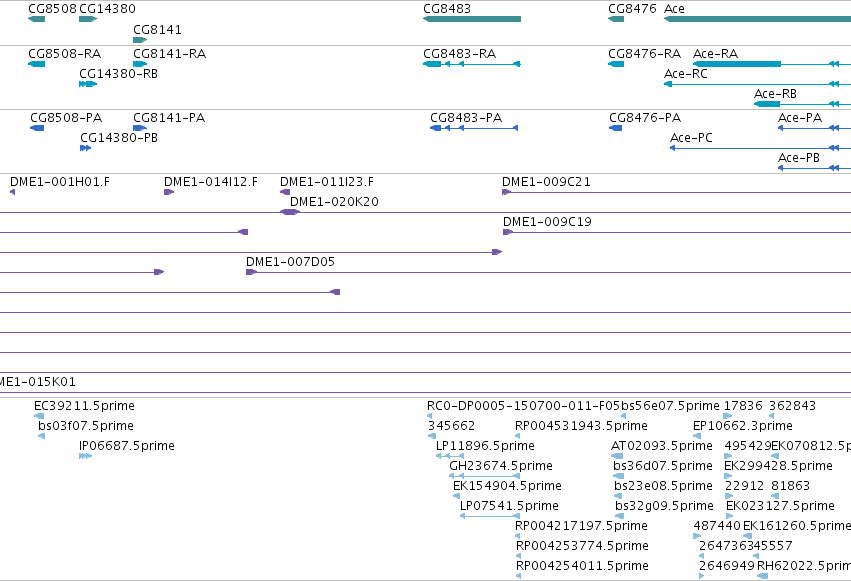This screenshot has height=581, width=851.
Task: Select the DME1-001H01.F clone end marker
Action: click(12, 192)
